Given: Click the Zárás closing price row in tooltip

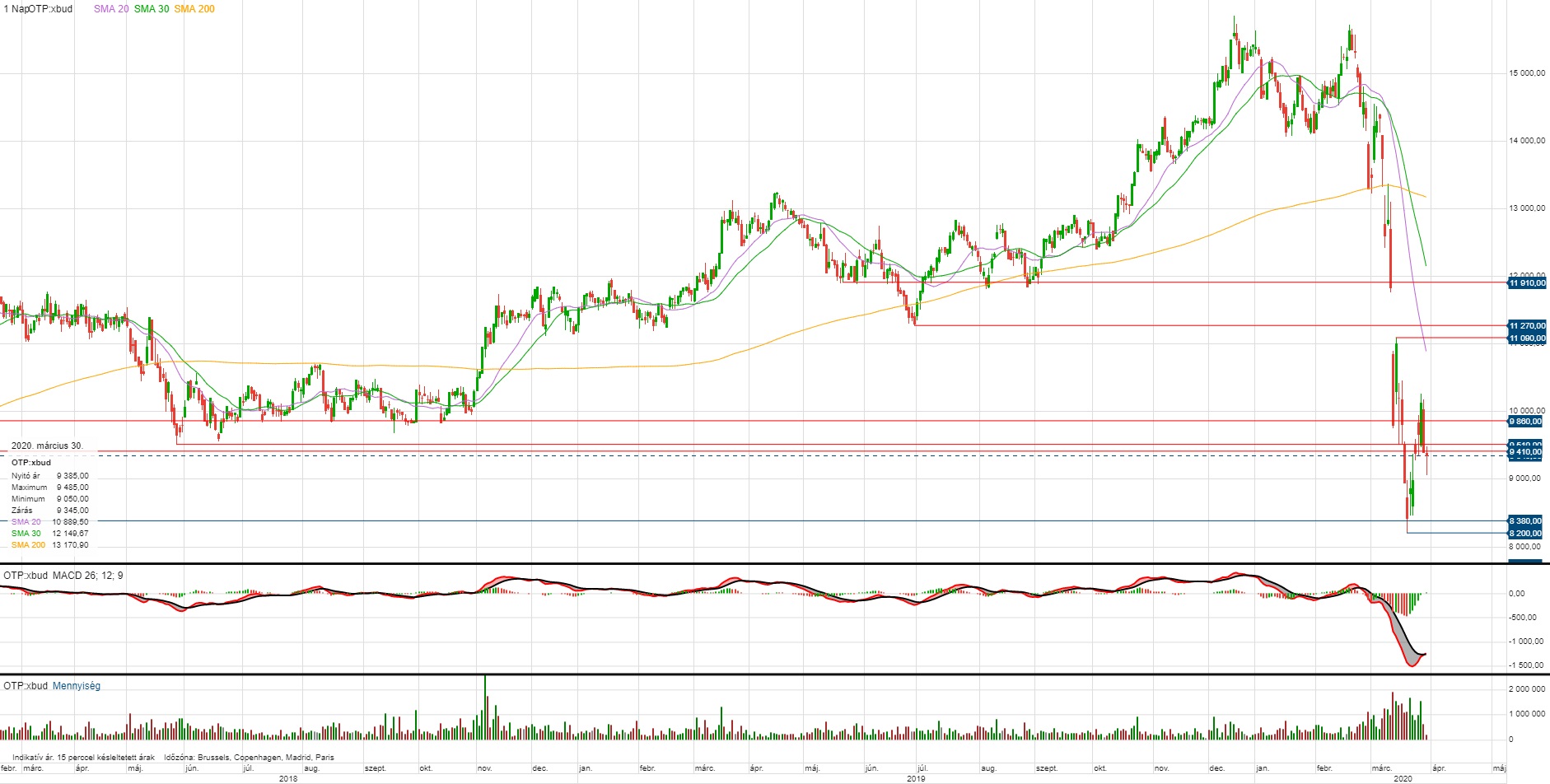Looking at the screenshot, I should coord(49,511).
